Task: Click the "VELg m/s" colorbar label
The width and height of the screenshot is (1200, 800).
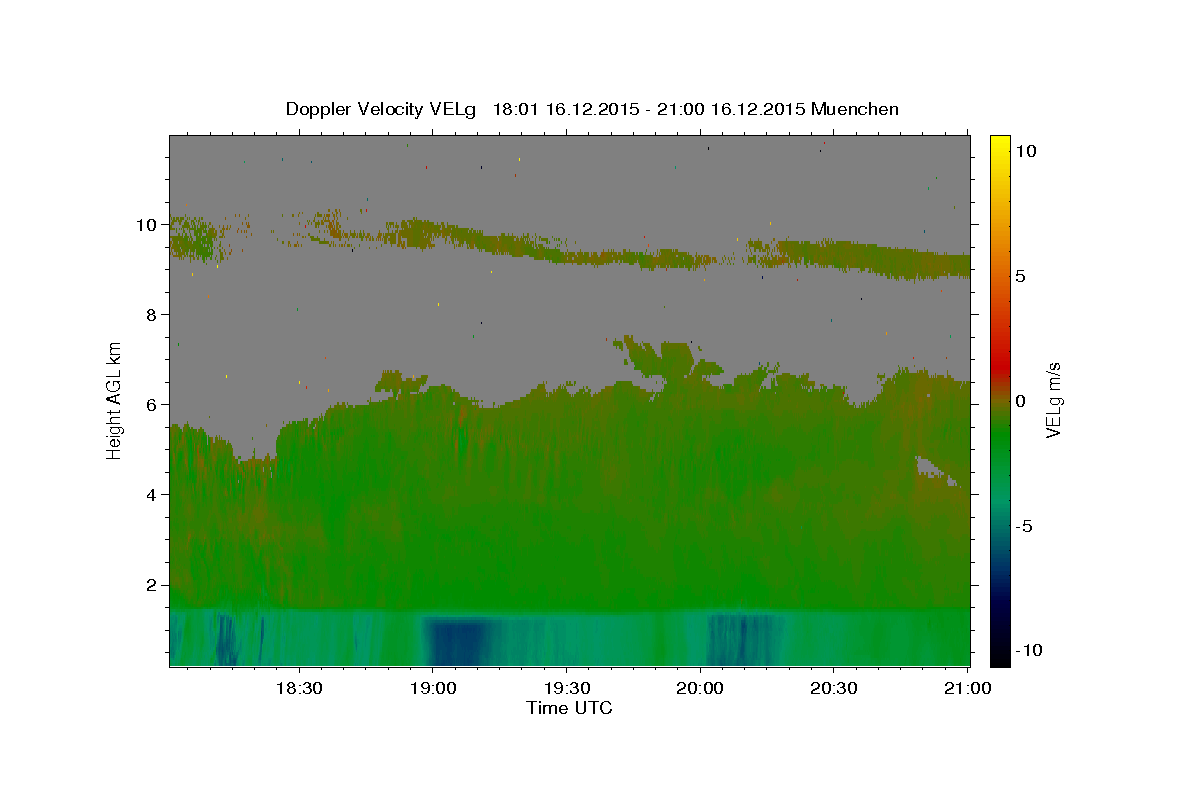Action: click(x=1053, y=400)
